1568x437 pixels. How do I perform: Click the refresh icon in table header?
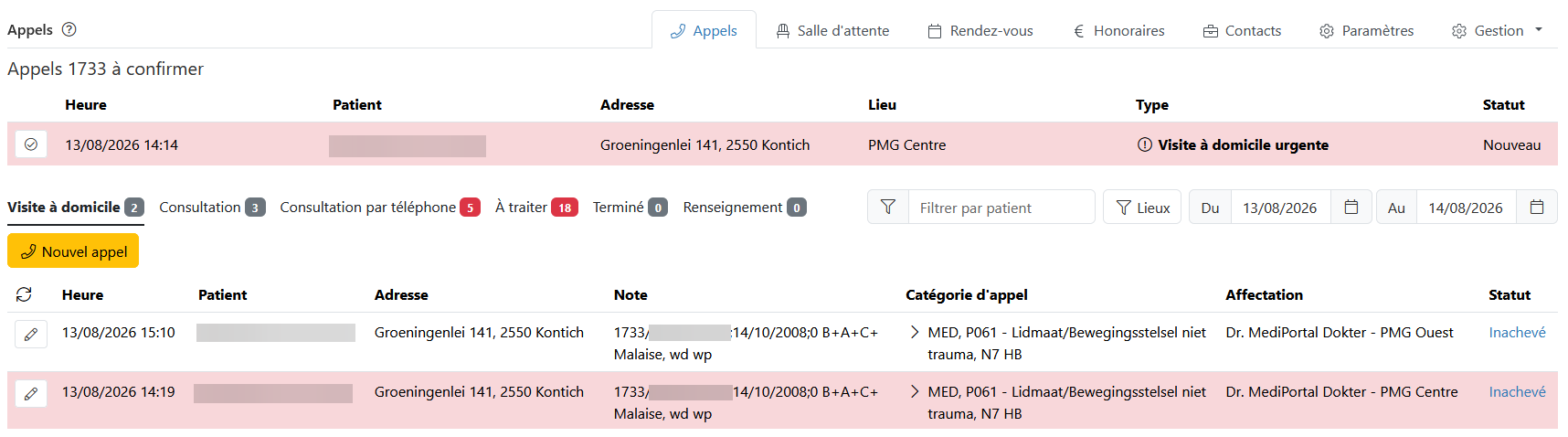[24, 294]
